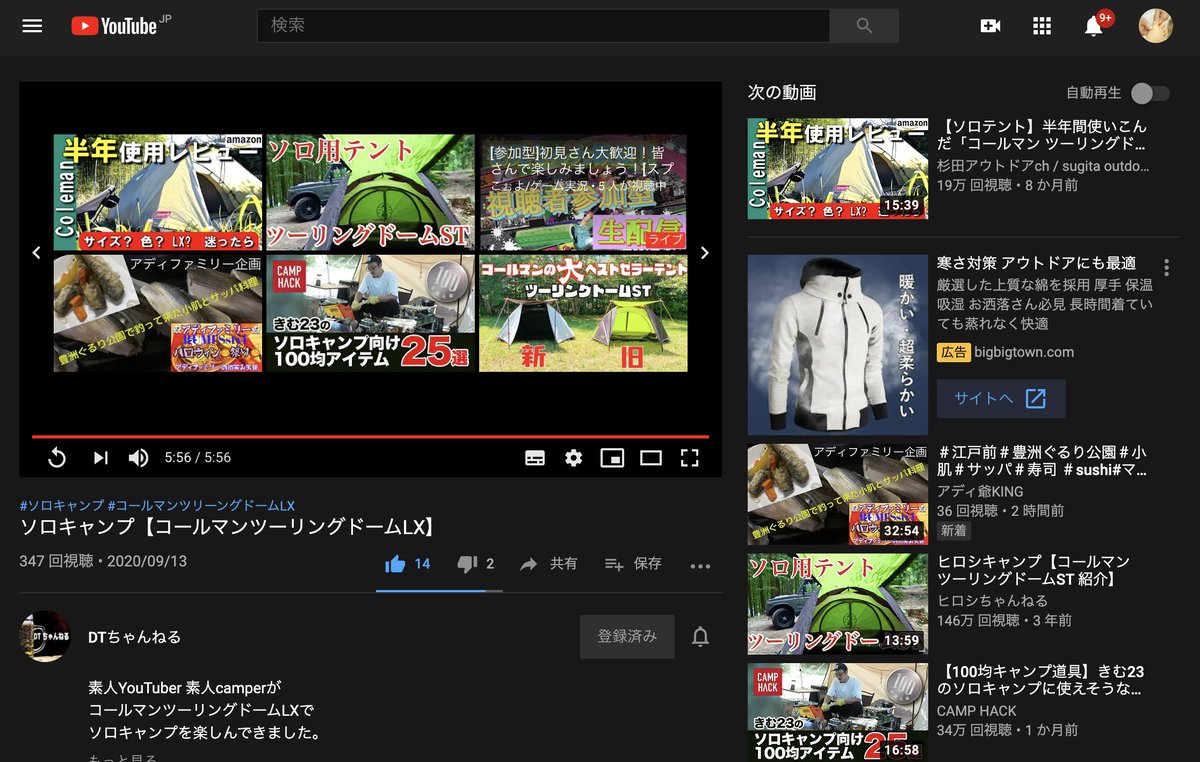This screenshot has width=1200, height=762.
Task: Open the DTちゃんねる channel name
Action: tap(135, 637)
